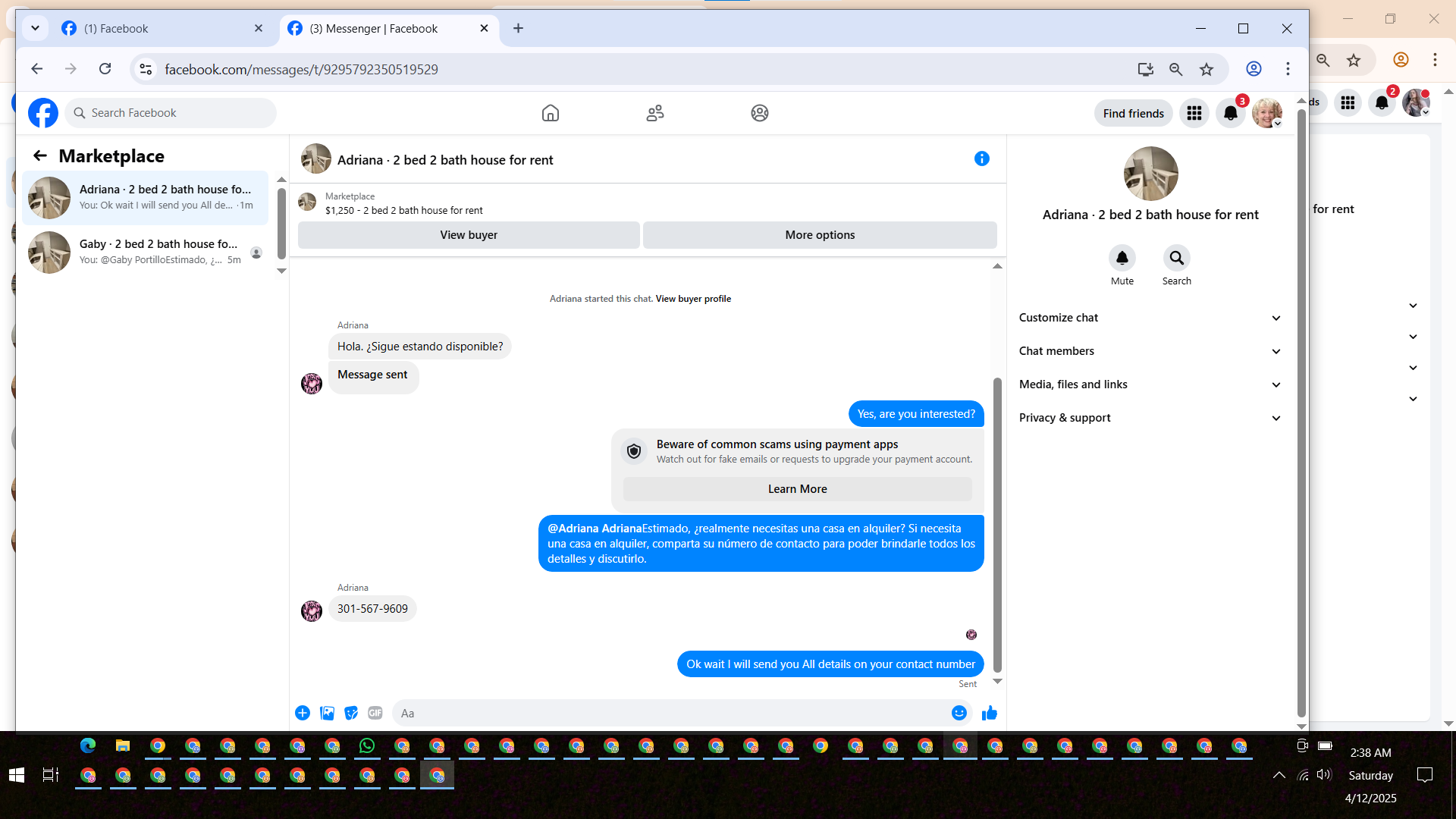Choose a GIF icon in composer
This screenshot has height=819, width=1456.
pos(375,713)
